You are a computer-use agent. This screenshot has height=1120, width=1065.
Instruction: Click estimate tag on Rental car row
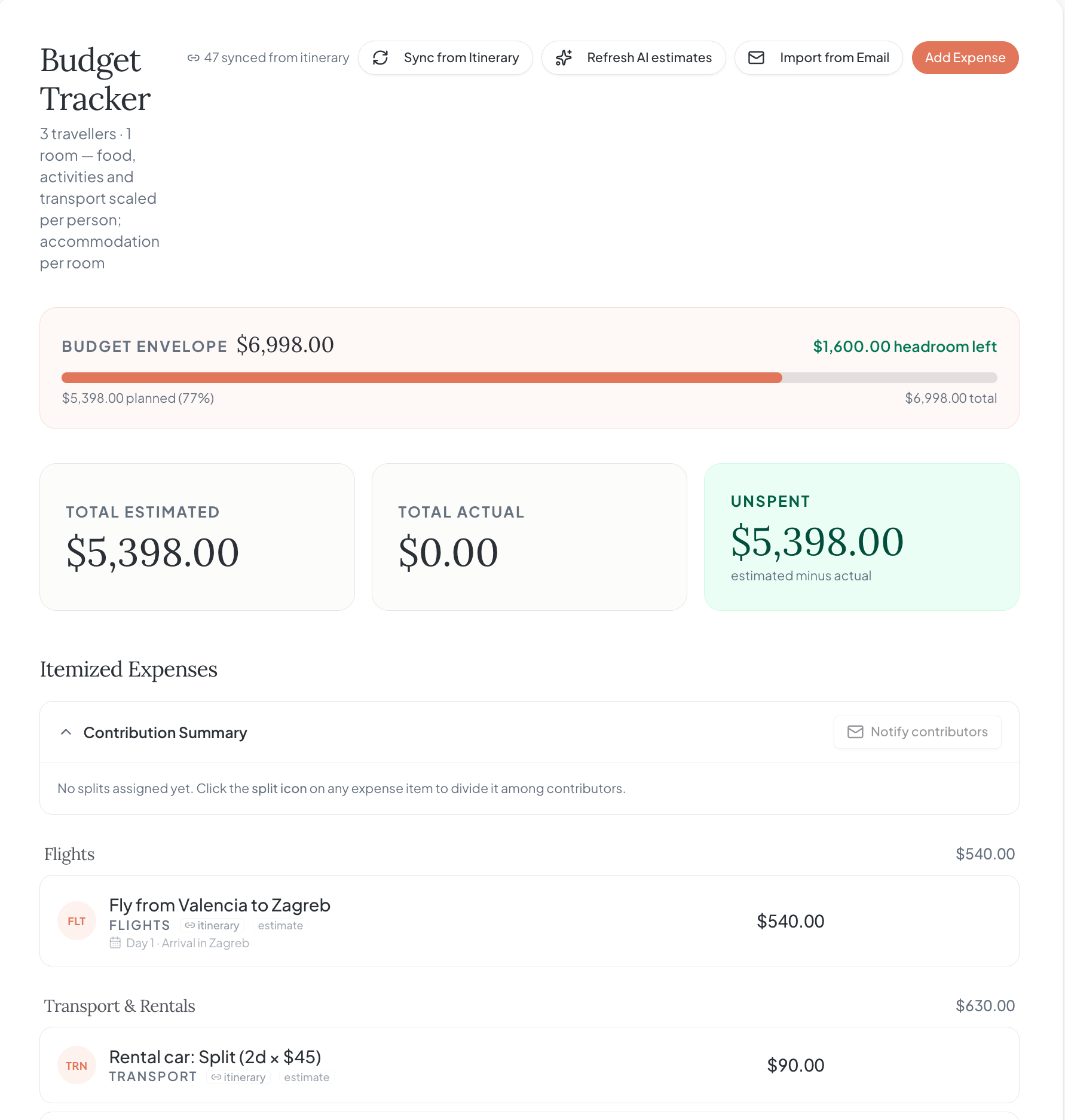[x=307, y=1077]
